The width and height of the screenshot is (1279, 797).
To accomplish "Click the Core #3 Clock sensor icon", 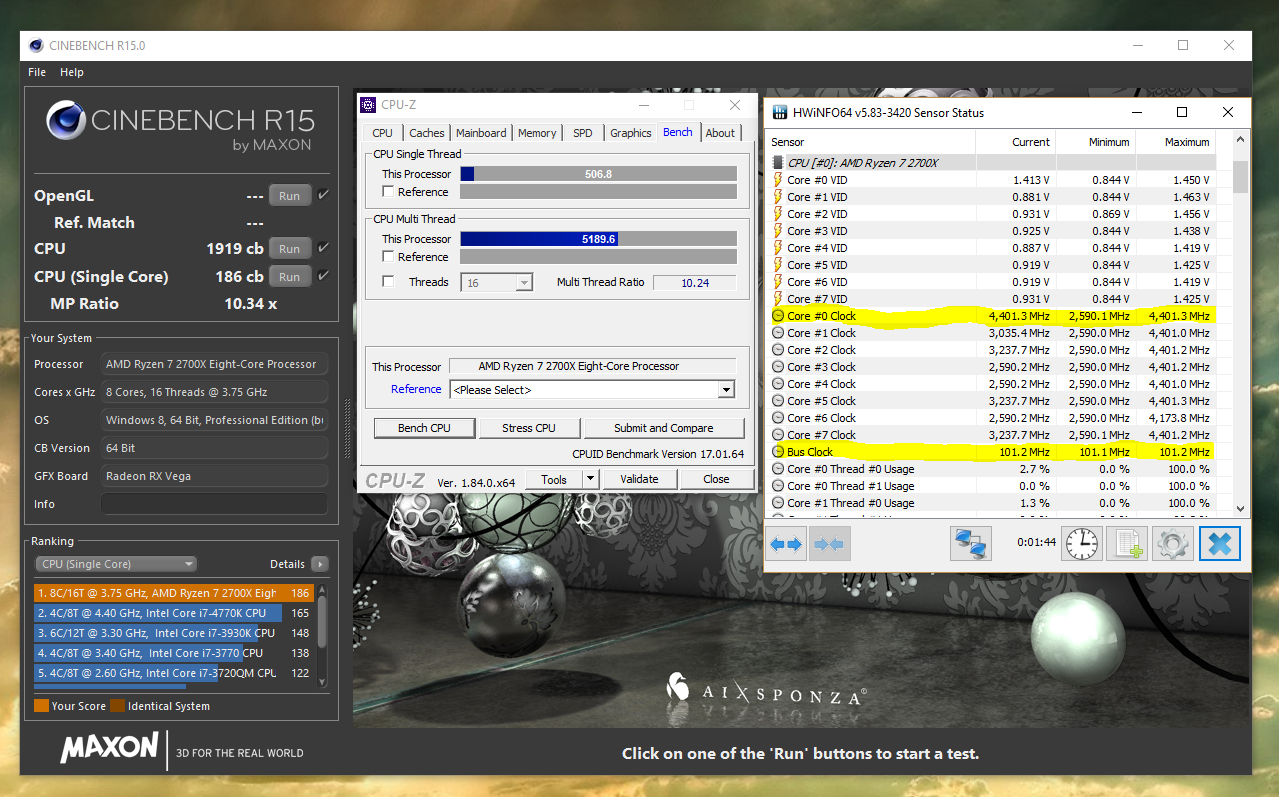I will coord(778,367).
